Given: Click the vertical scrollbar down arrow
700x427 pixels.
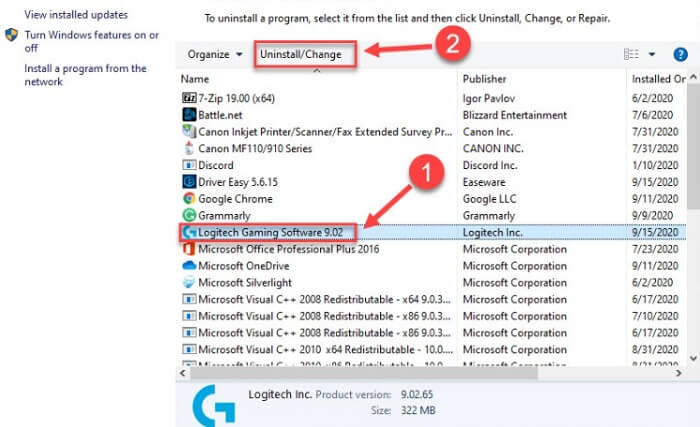Looking at the screenshot, I should pos(693,358).
